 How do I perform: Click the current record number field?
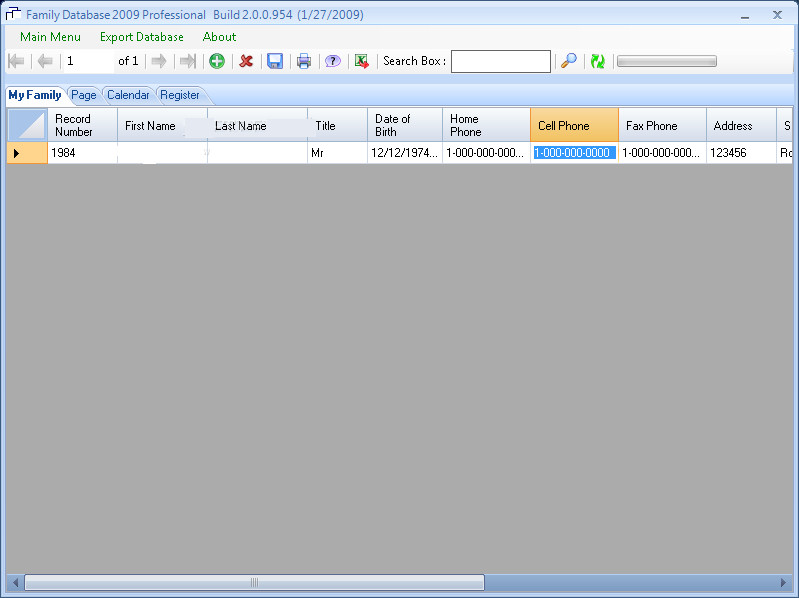[x=89, y=62]
